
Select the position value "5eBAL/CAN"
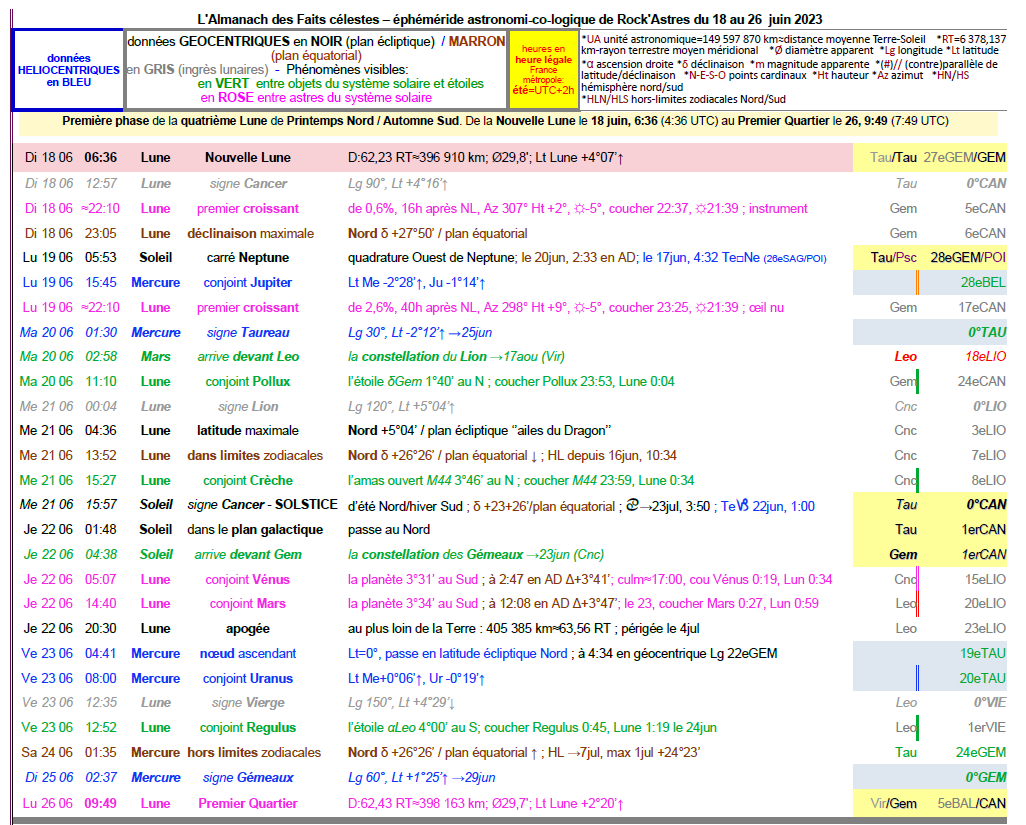click(972, 803)
